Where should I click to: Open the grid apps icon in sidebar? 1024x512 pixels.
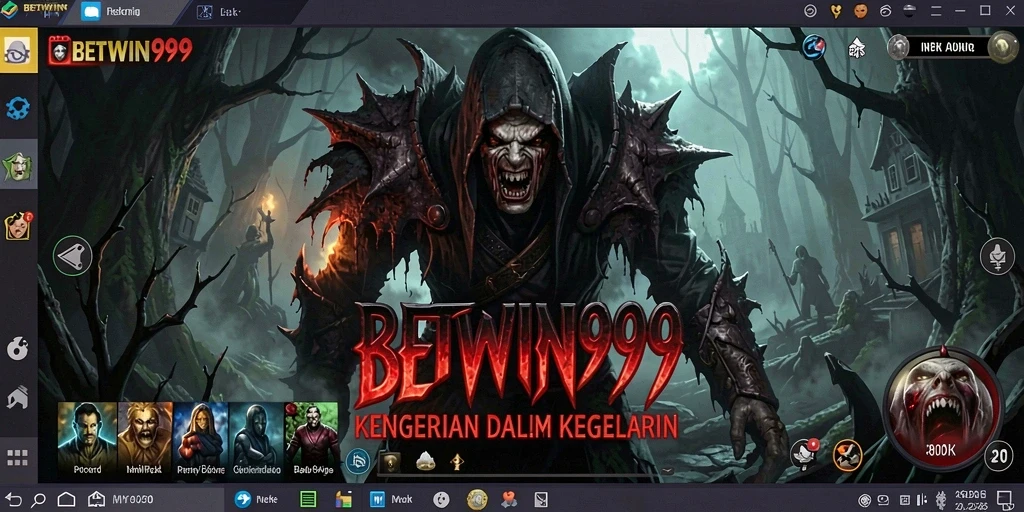coord(18,457)
